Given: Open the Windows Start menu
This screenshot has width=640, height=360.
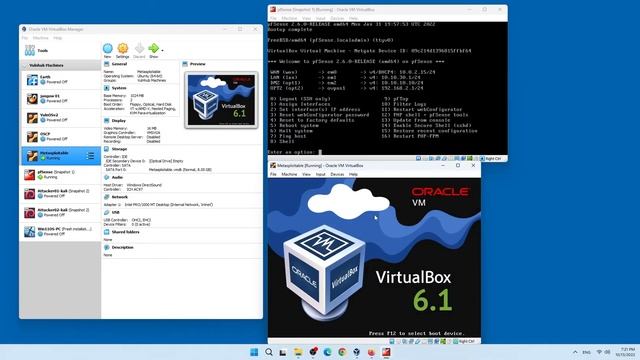Looking at the screenshot, I should point(254,352).
